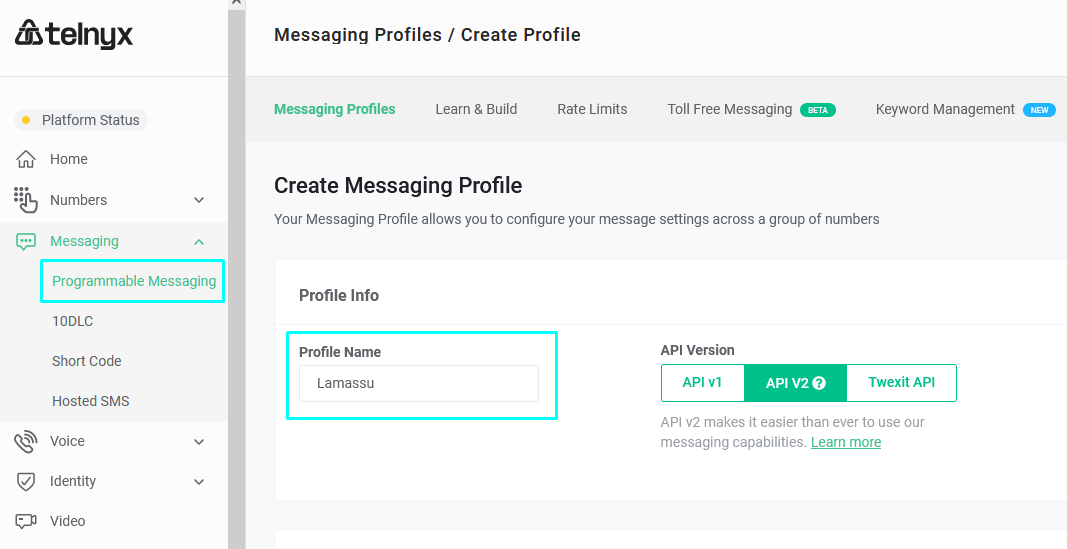The height and width of the screenshot is (549, 1067).
Task: Click the Voice phone icon
Action: tap(26, 441)
